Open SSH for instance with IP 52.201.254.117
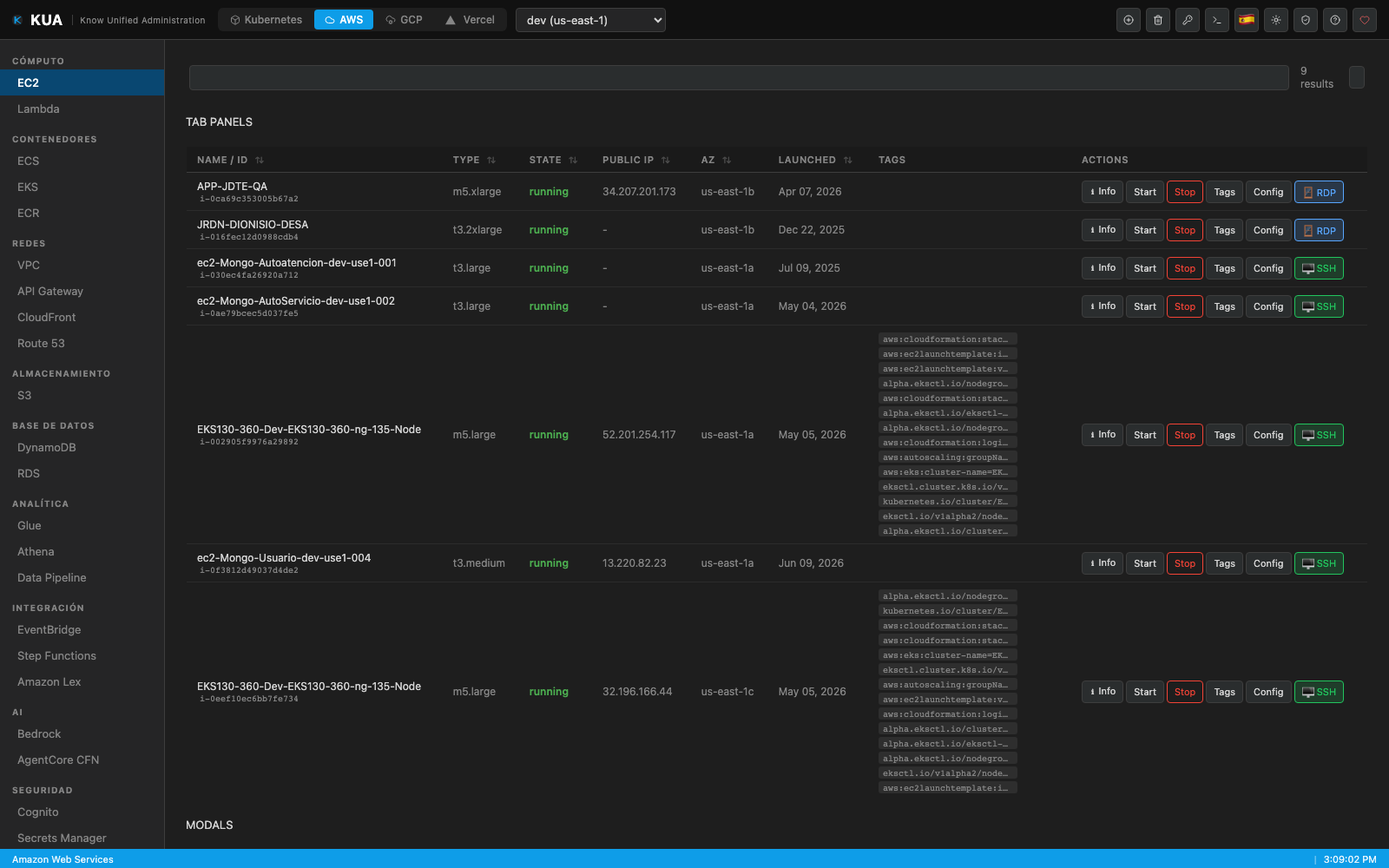This screenshot has height=868, width=1389. point(1319,435)
